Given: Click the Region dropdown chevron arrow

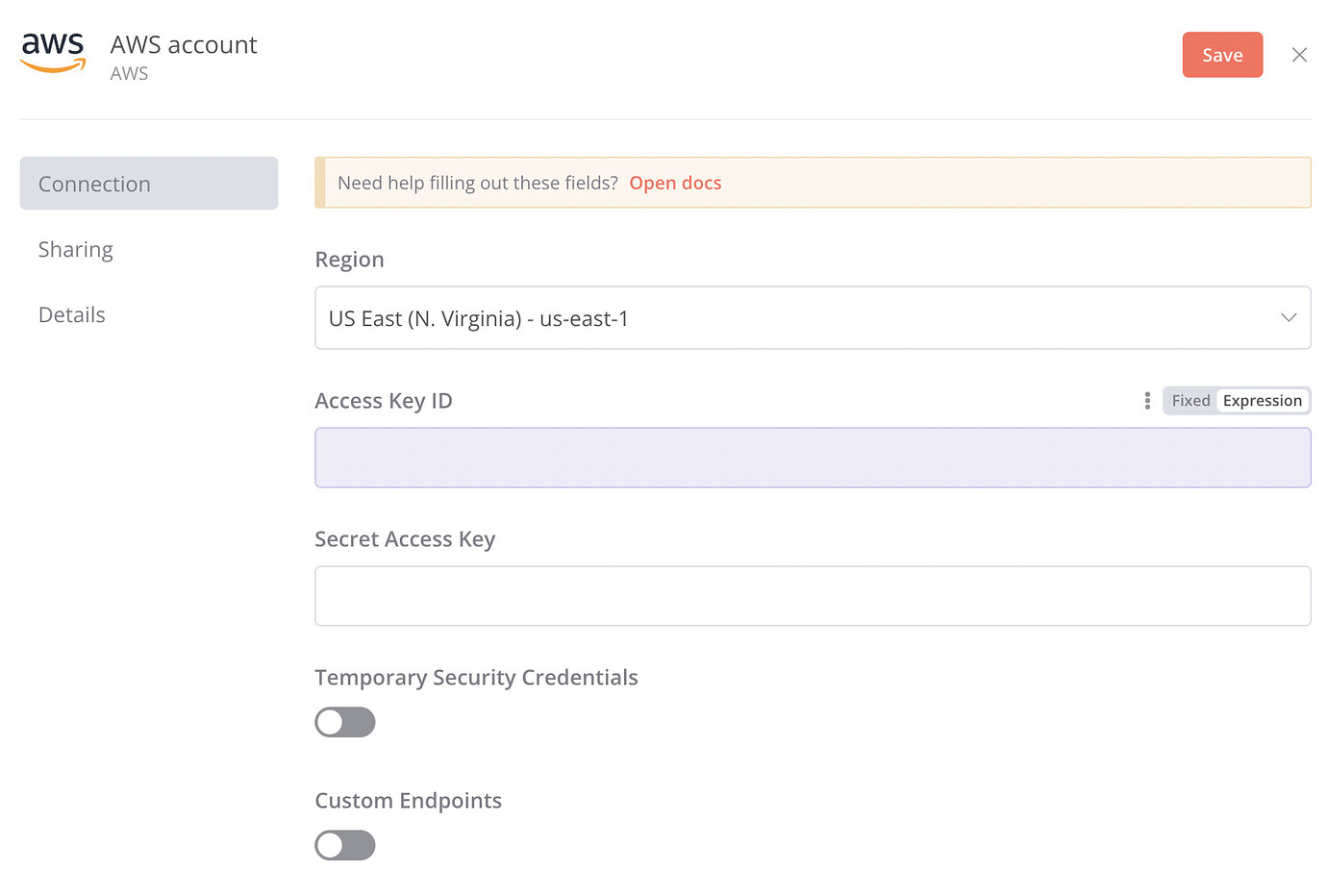Looking at the screenshot, I should tap(1289, 317).
